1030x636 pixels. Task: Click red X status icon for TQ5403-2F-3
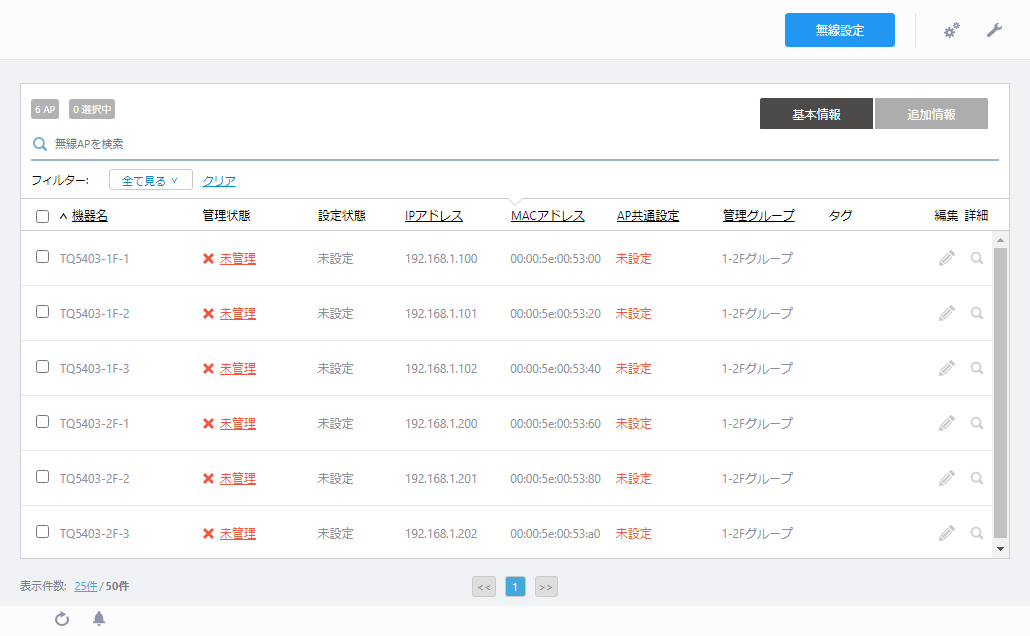point(208,534)
